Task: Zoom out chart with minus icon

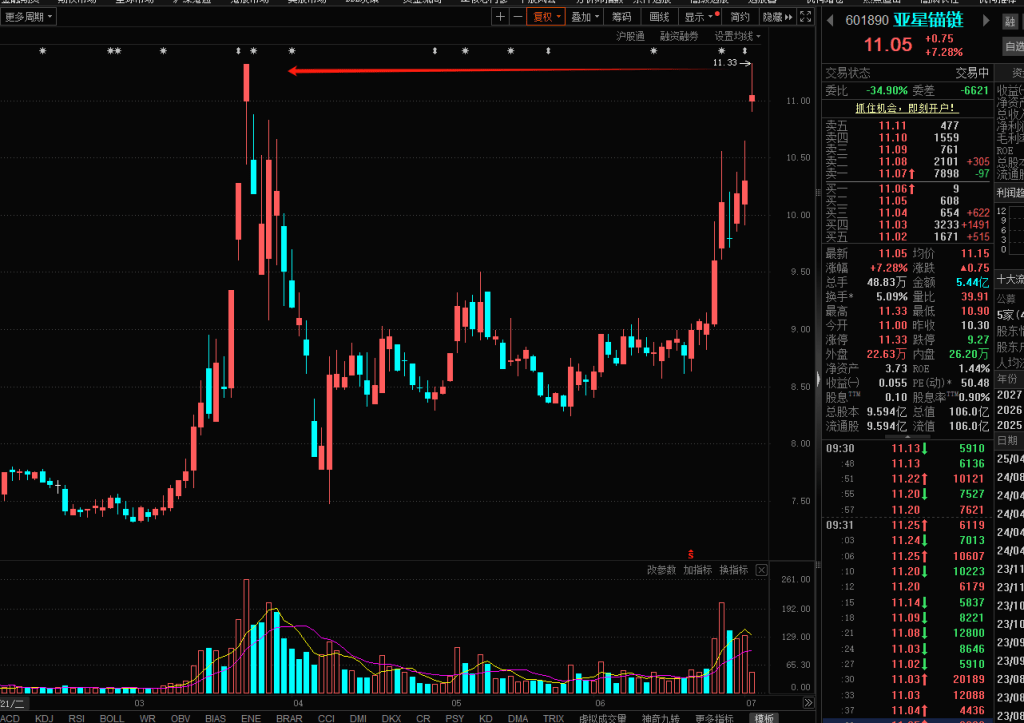Action: (x=518, y=17)
